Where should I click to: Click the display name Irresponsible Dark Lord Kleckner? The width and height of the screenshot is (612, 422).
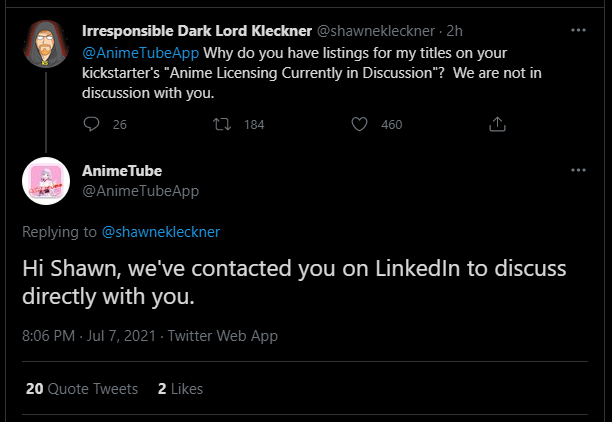[x=197, y=31]
